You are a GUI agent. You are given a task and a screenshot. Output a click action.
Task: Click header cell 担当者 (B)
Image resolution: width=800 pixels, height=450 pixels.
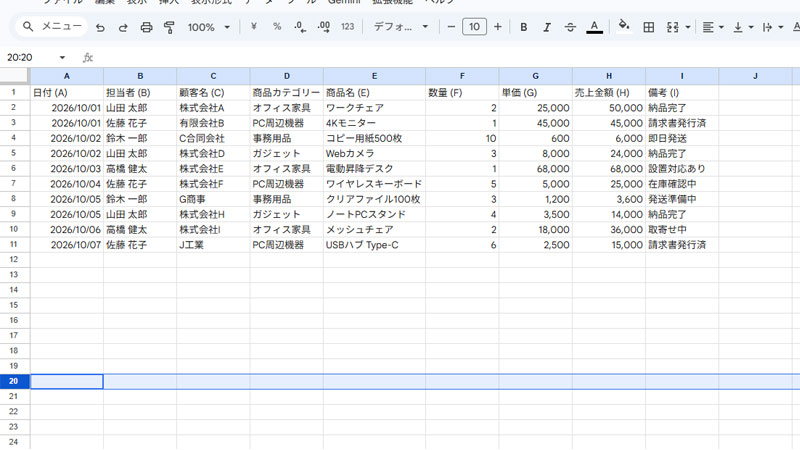140,92
